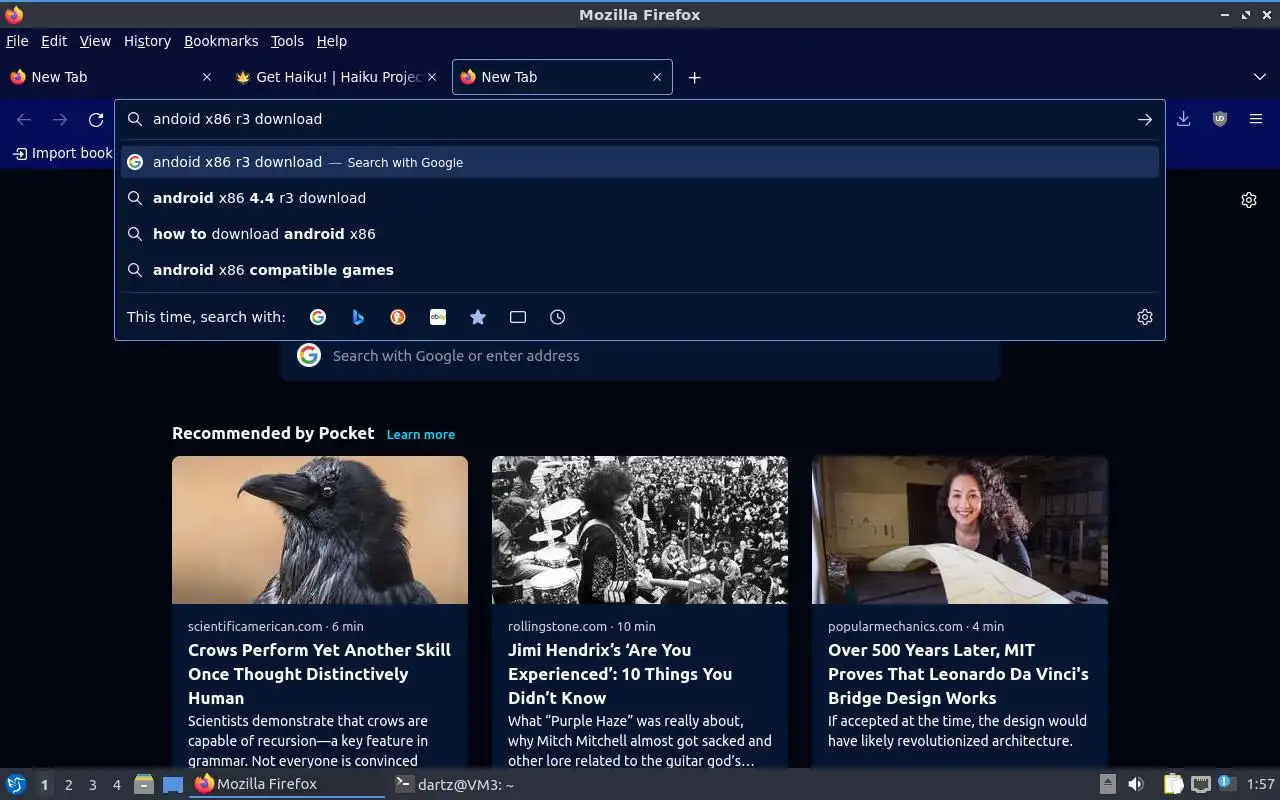Open the View menu

pos(95,41)
